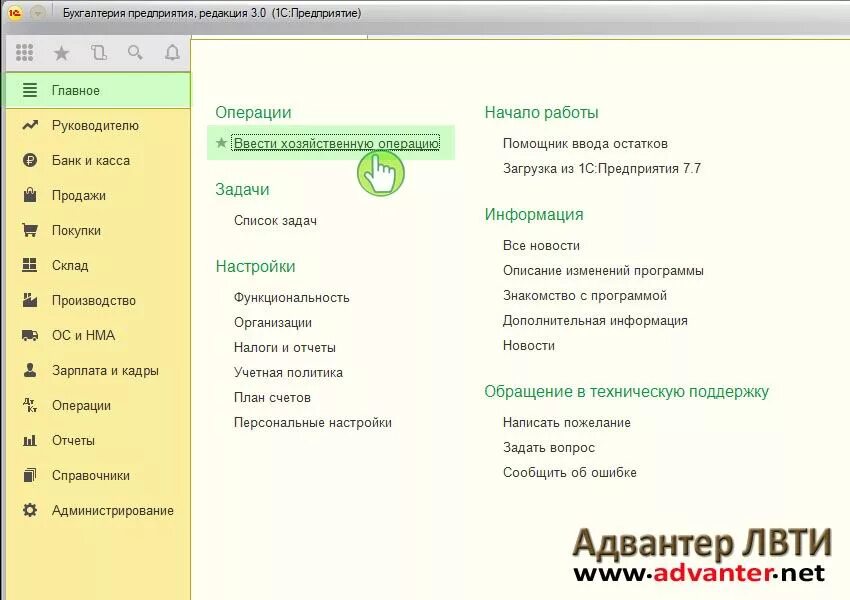Image resolution: width=850 pixels, height=600 pixels.
Task: Click the Руководителю chart icon
Action: (x=30, y=125)
